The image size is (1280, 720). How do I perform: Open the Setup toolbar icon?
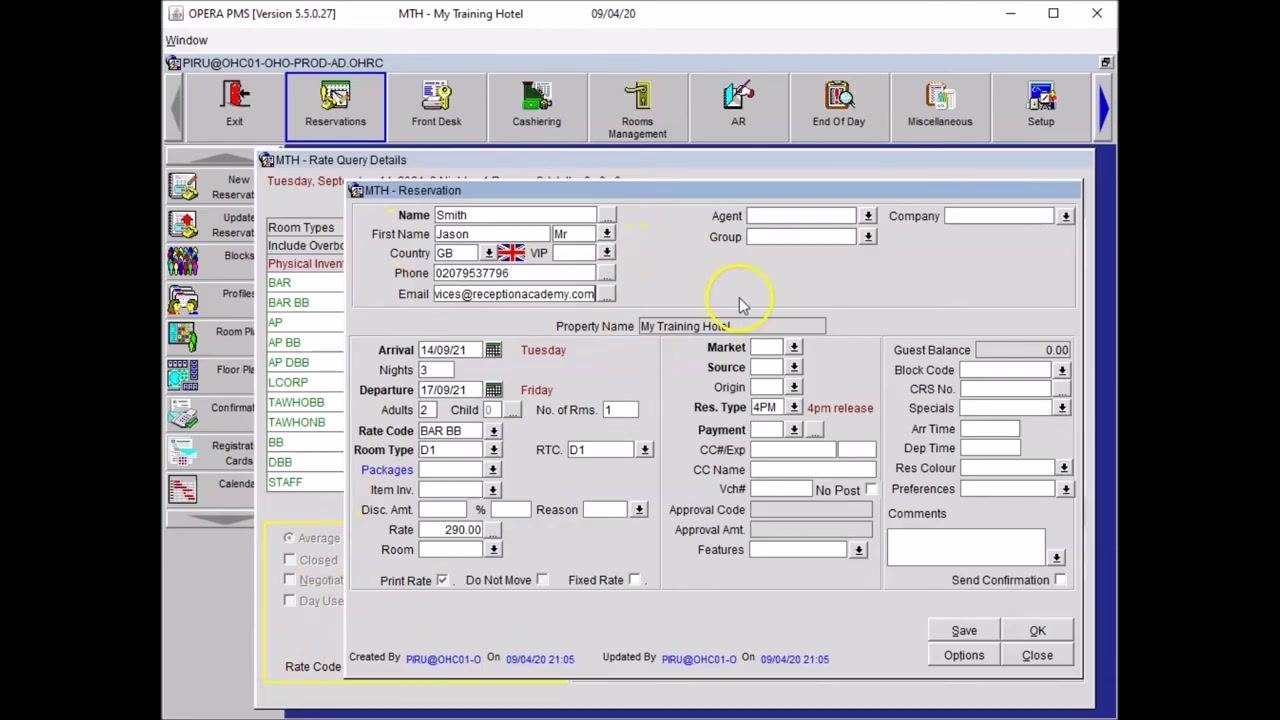tap(1041, 105)
